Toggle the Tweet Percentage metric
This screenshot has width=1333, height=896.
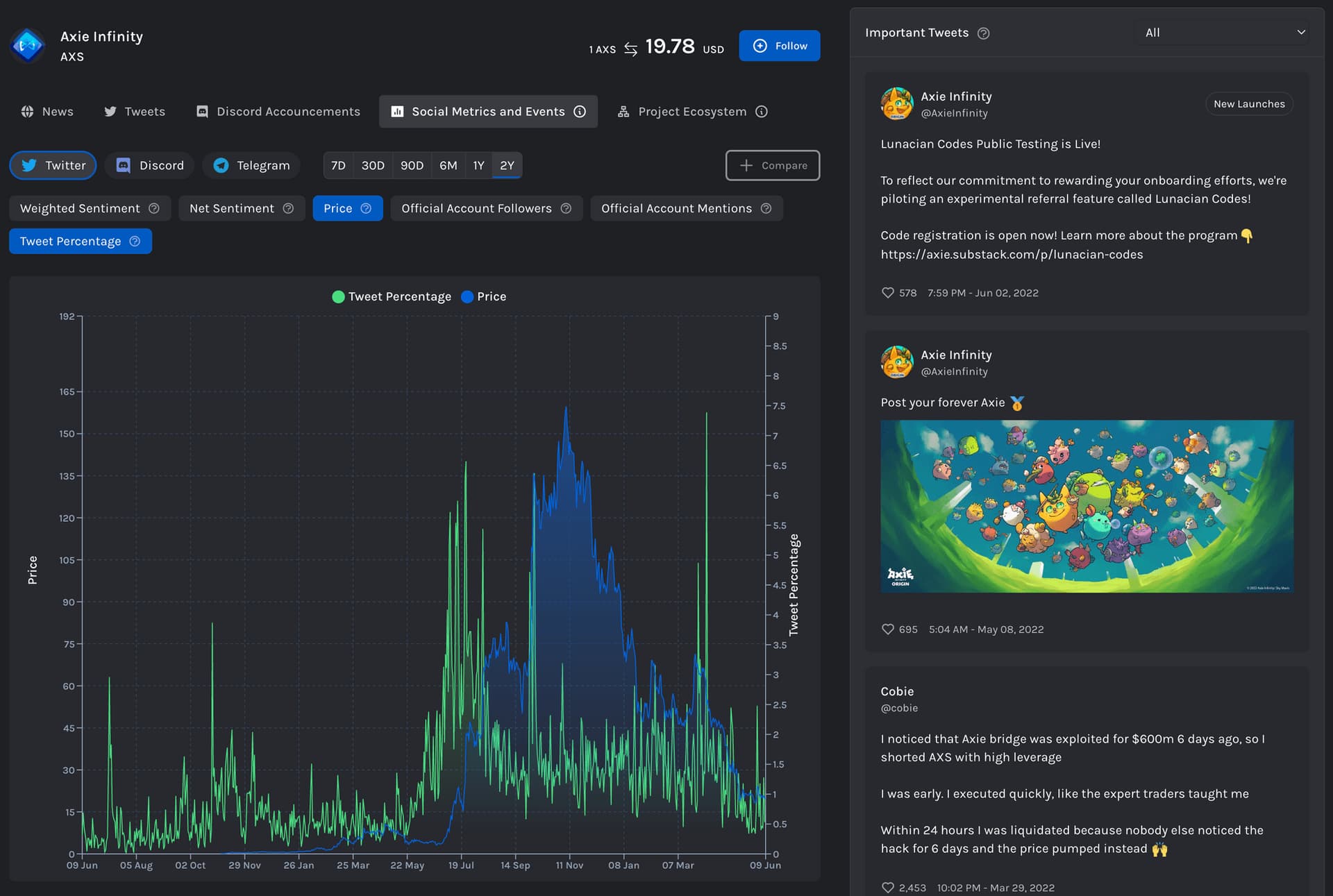click(70, 242)
